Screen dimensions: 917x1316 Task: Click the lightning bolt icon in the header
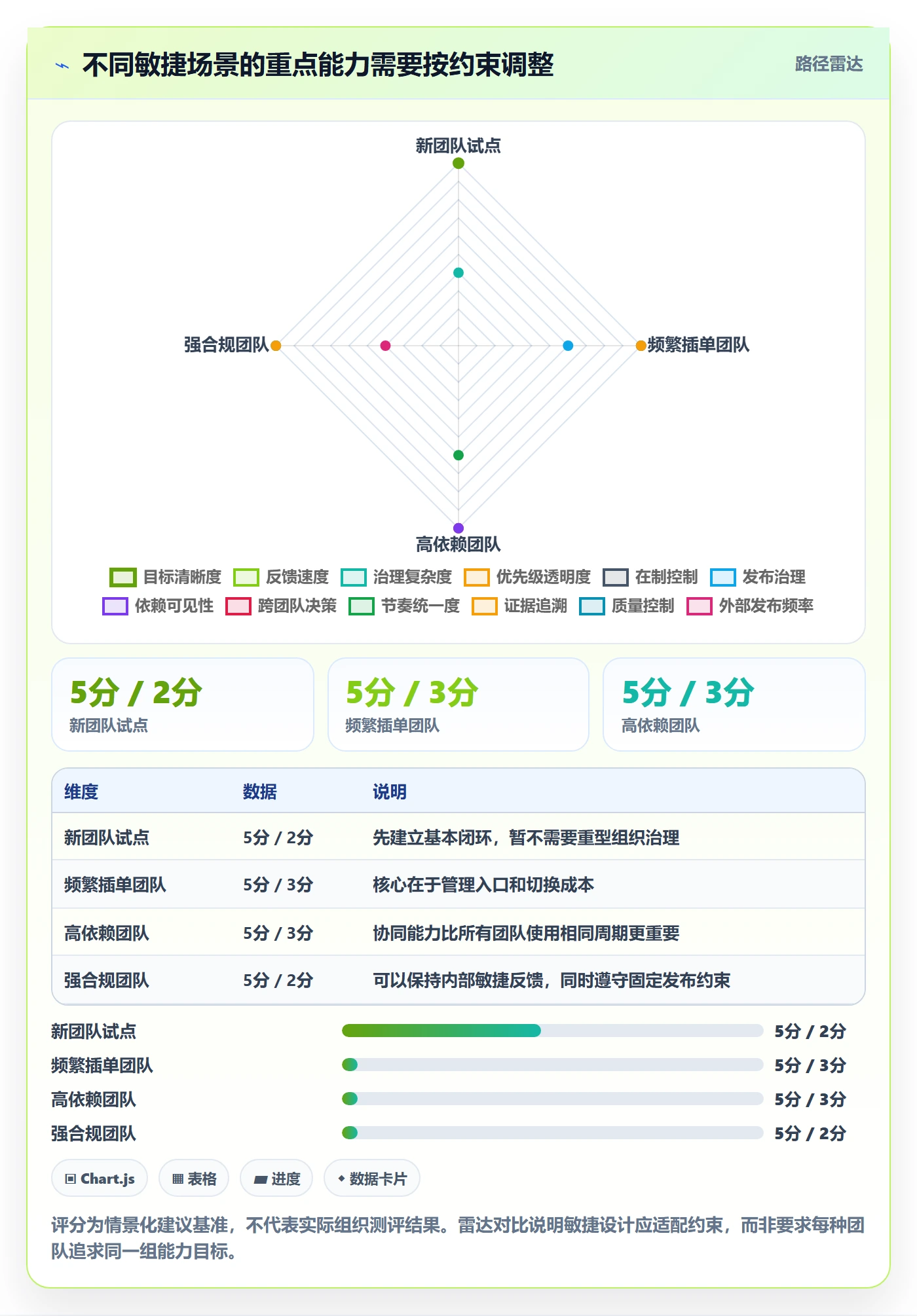(62, 65)
